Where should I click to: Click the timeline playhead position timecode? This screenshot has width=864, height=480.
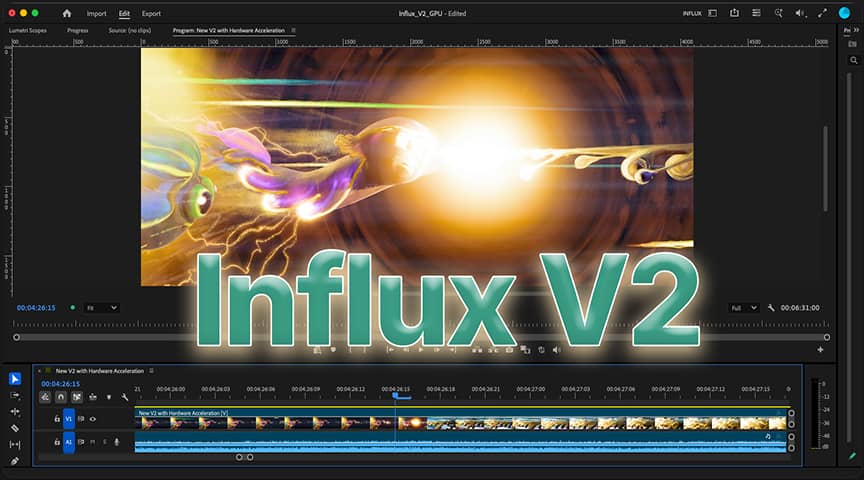pyautogui.click(x=61, y=384)
